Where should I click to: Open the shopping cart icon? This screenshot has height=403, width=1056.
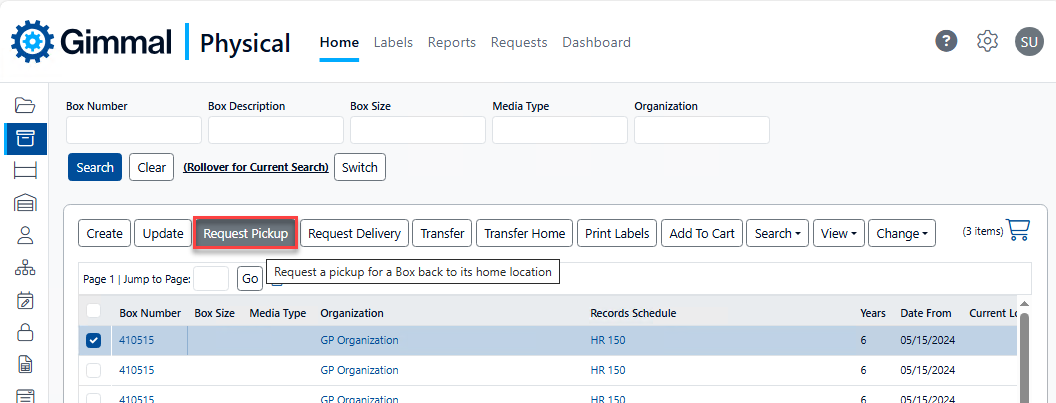tap(1018, 230)
